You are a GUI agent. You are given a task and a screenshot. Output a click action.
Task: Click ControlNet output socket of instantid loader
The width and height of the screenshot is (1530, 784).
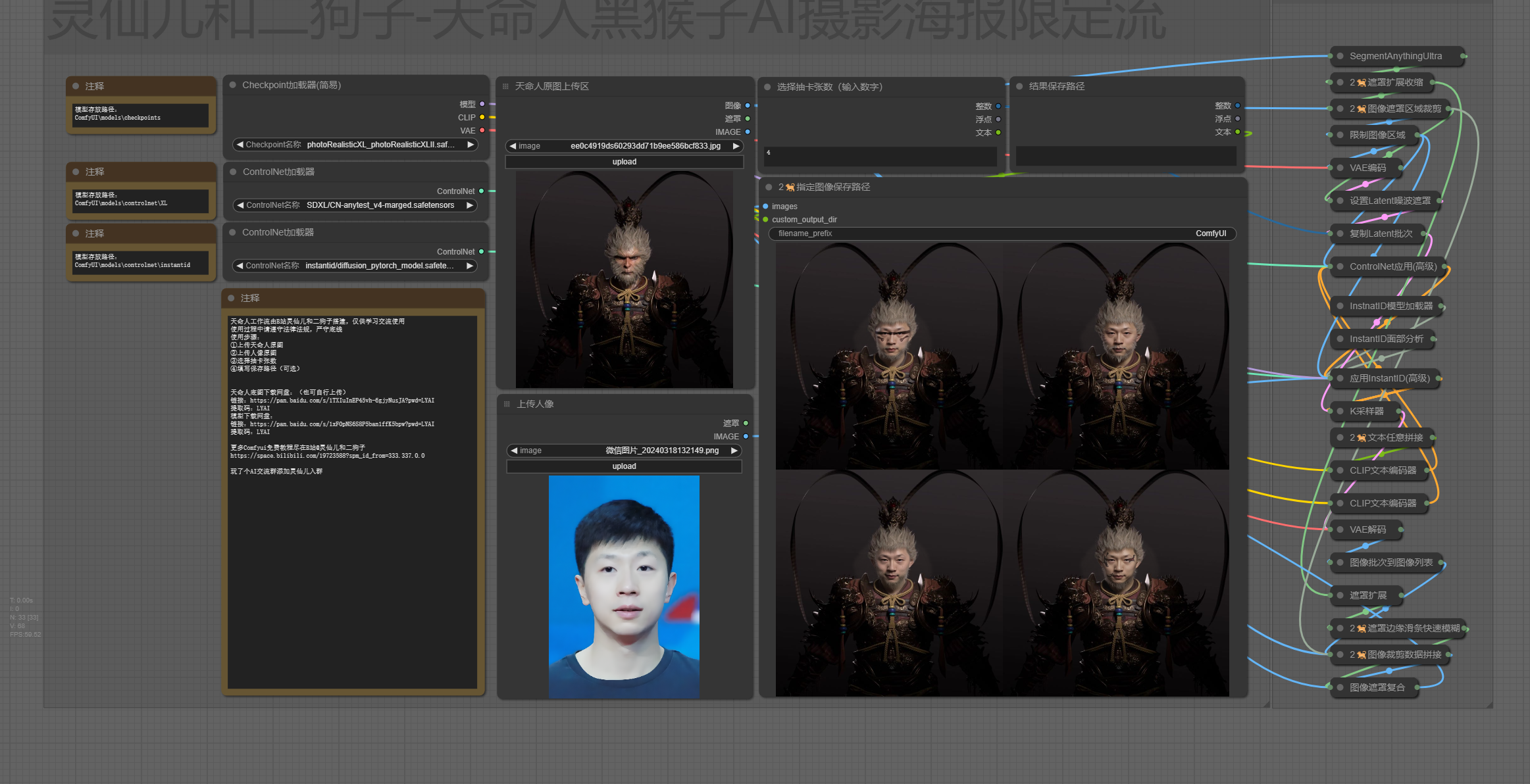482,251
